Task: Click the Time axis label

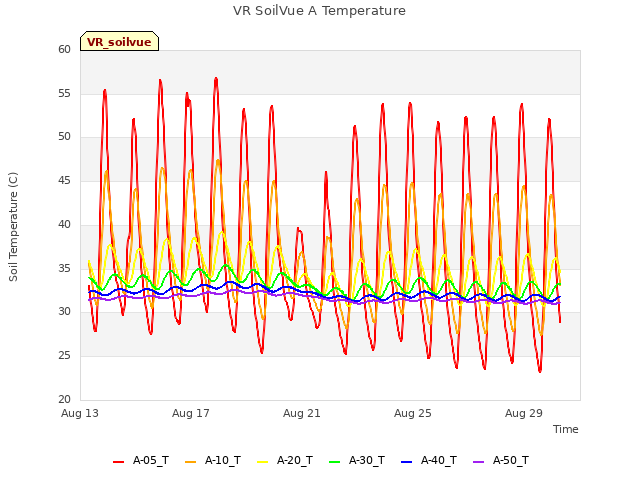Action: [x=566, y=429]
